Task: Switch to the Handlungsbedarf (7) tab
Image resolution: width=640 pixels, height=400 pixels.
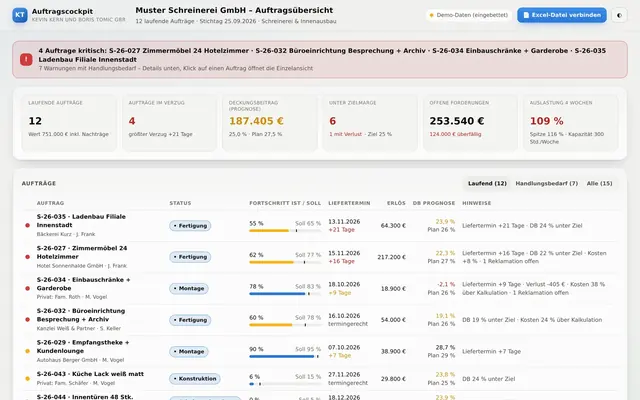Action: point(547,184)
